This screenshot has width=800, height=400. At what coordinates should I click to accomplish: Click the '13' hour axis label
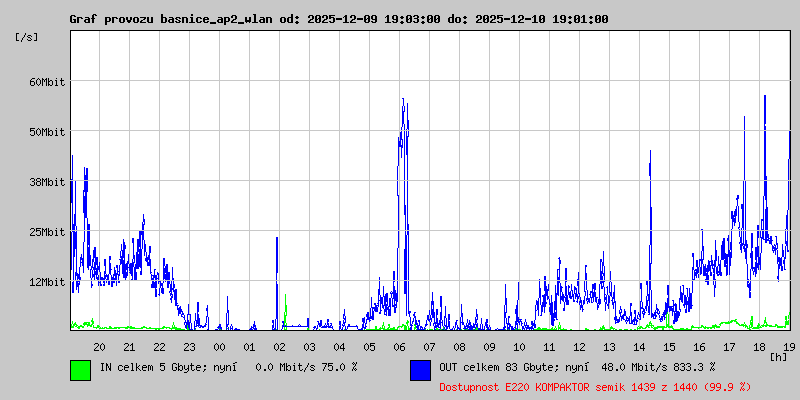[x=610, y=347]
